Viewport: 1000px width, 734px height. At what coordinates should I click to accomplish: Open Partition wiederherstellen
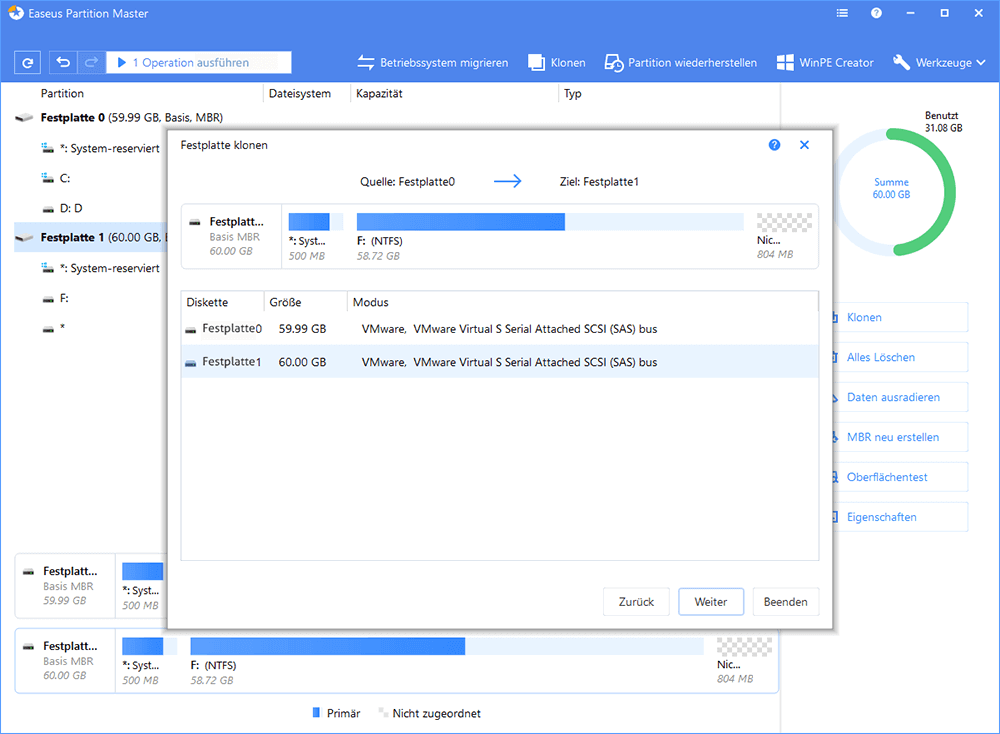click(x=680, y=62)
